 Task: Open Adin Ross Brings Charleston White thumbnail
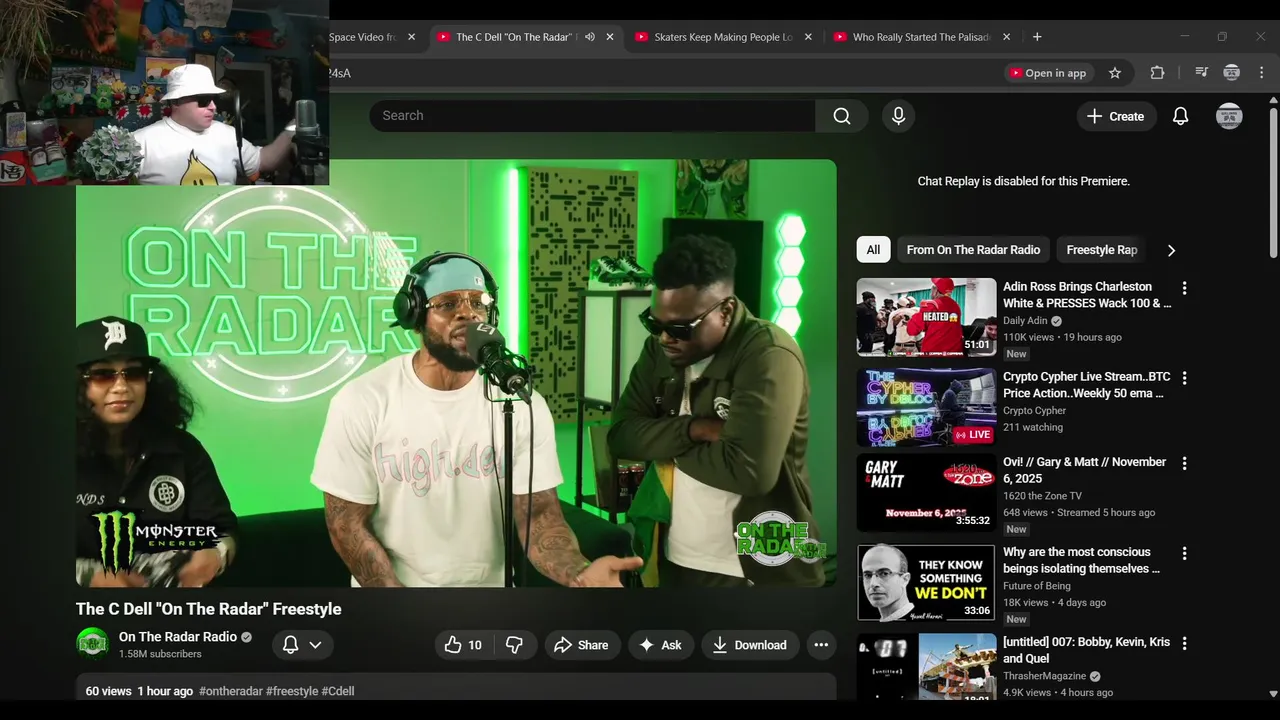pyautogui.click(x=926, y=317)
